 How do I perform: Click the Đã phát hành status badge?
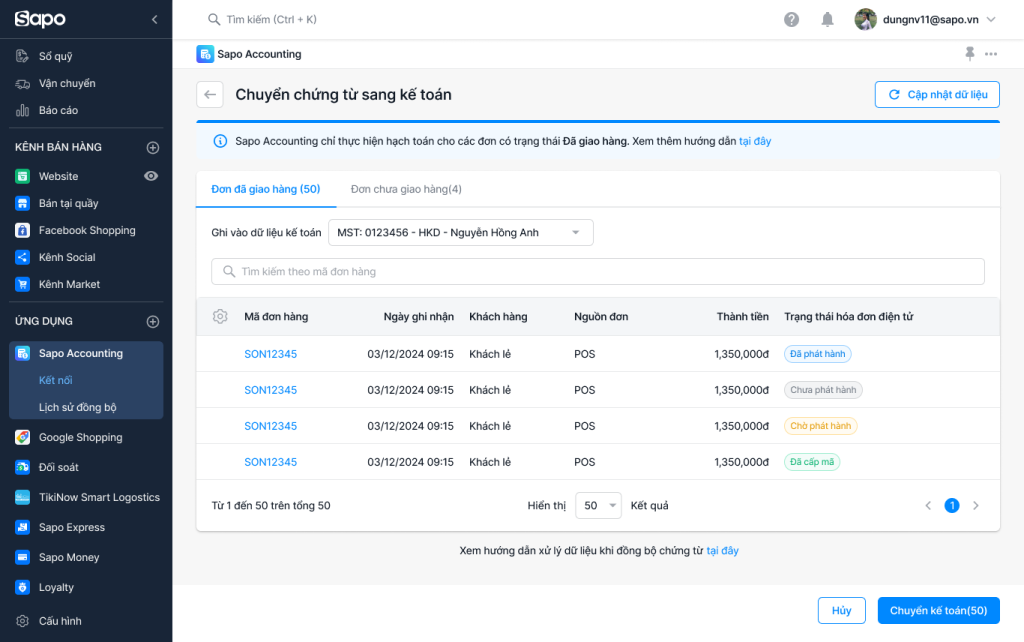pos(818,354)
